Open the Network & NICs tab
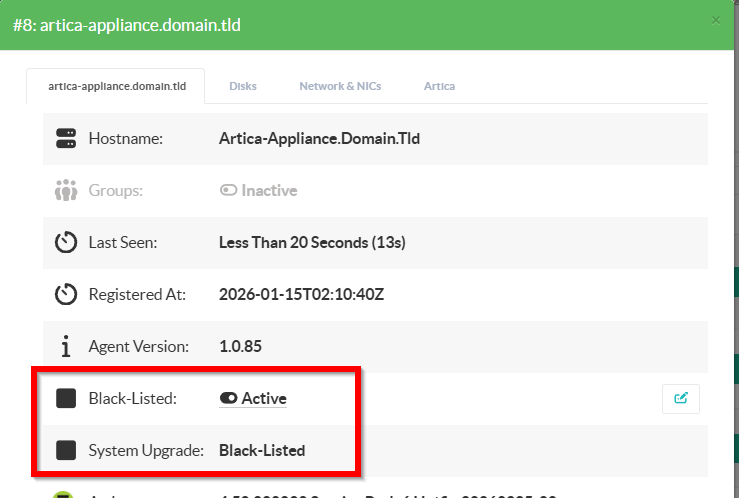739x498 pixels. (340, 86)
